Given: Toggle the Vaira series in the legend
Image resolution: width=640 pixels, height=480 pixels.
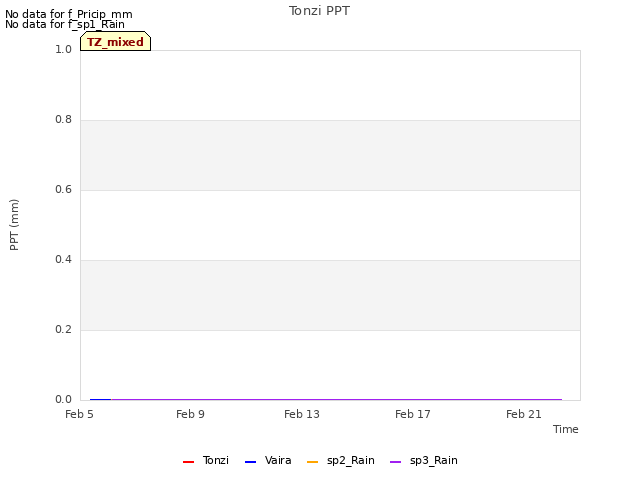Looking at the screenshot, I should click(268, 460).
